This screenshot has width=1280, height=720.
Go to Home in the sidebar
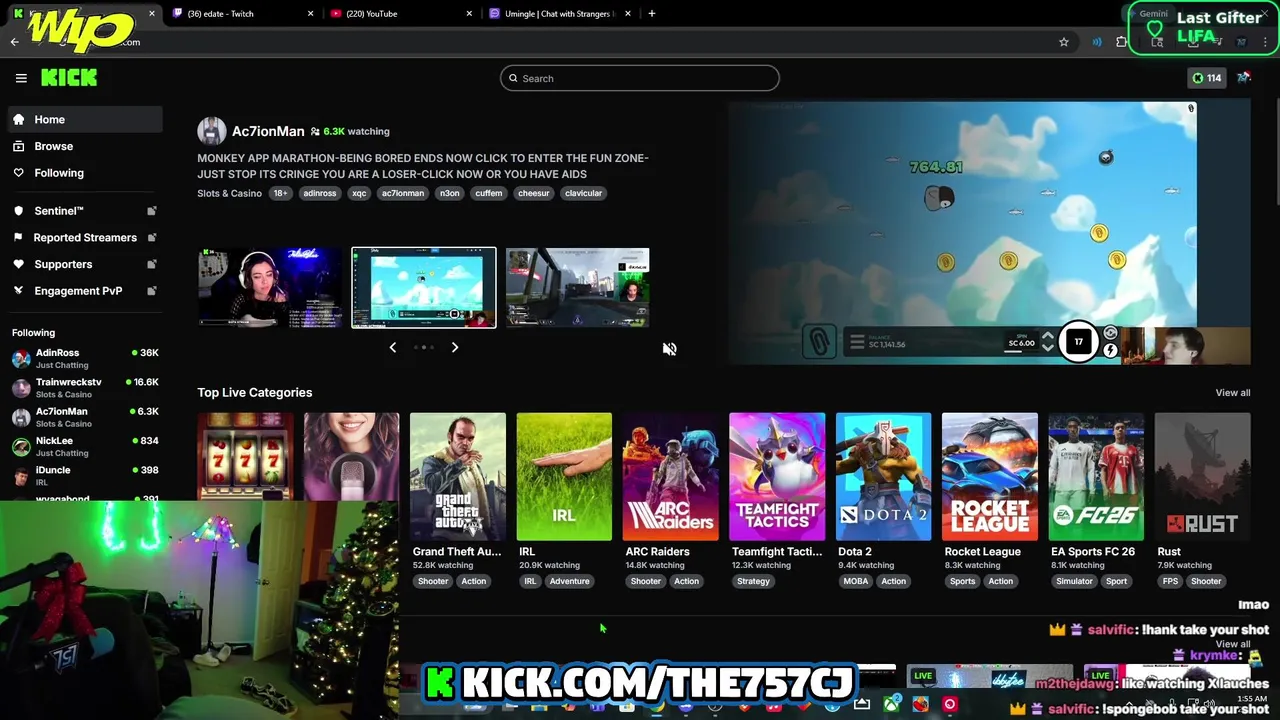[x=85, y=119]
